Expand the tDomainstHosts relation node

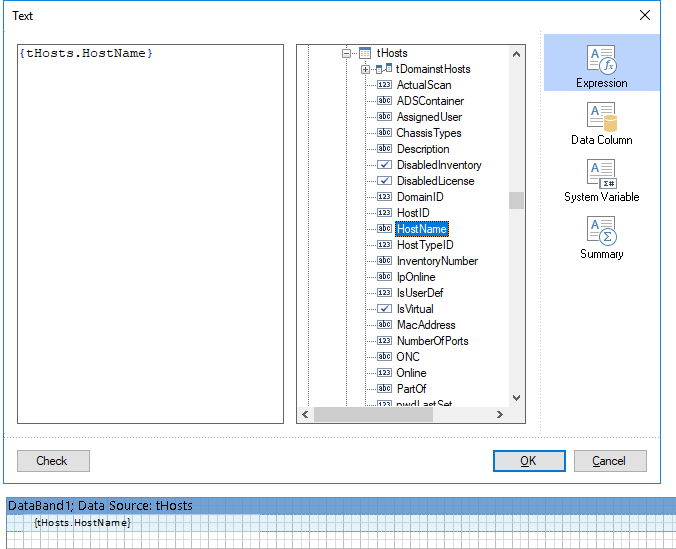point(365,69)
